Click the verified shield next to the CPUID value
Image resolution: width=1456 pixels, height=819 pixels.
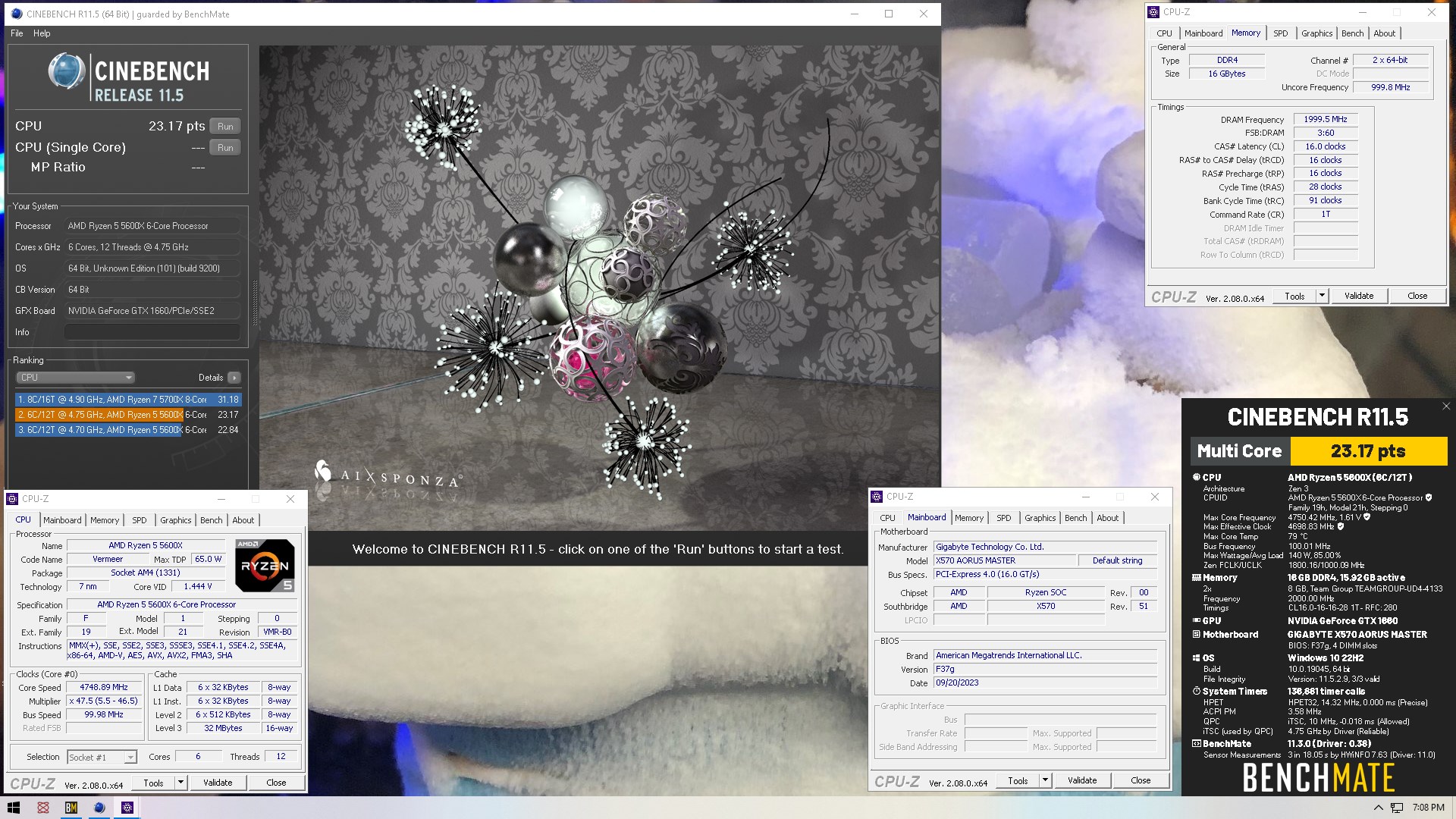tap(1429, 498)
